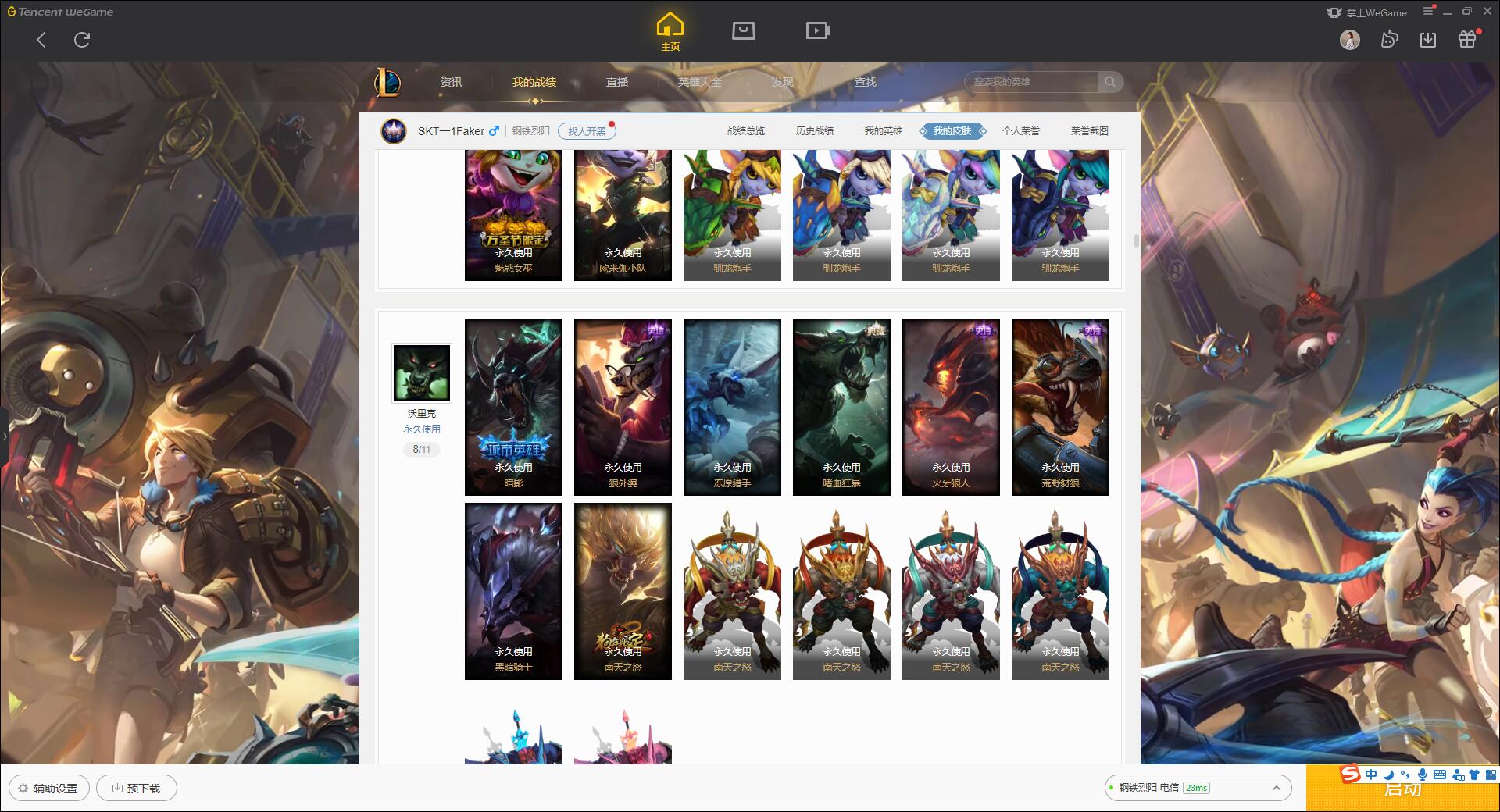Click the summoner rank avatar beside SKT一1Faker
The width and height of the screenshot is (1500, 812).
coord(394,131)
